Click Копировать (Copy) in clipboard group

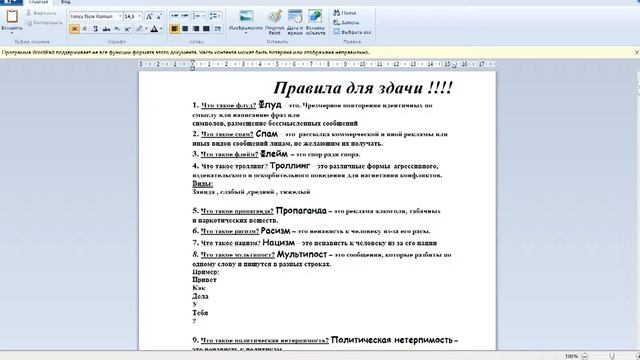click(44, 23)
